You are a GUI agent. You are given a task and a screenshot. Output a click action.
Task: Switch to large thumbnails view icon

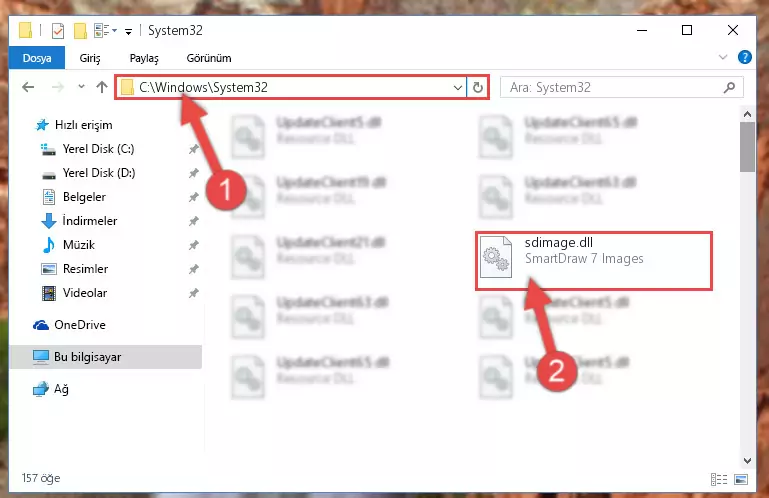741,479
